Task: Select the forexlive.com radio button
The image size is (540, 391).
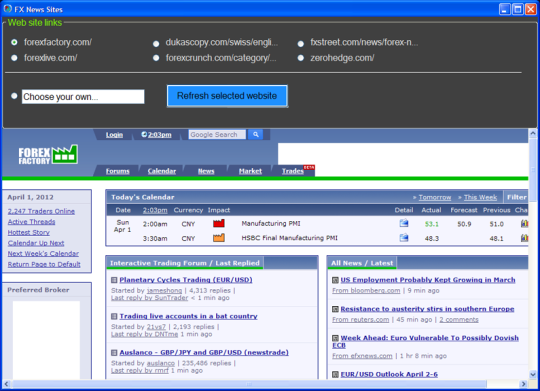Action: pos(14,58)
